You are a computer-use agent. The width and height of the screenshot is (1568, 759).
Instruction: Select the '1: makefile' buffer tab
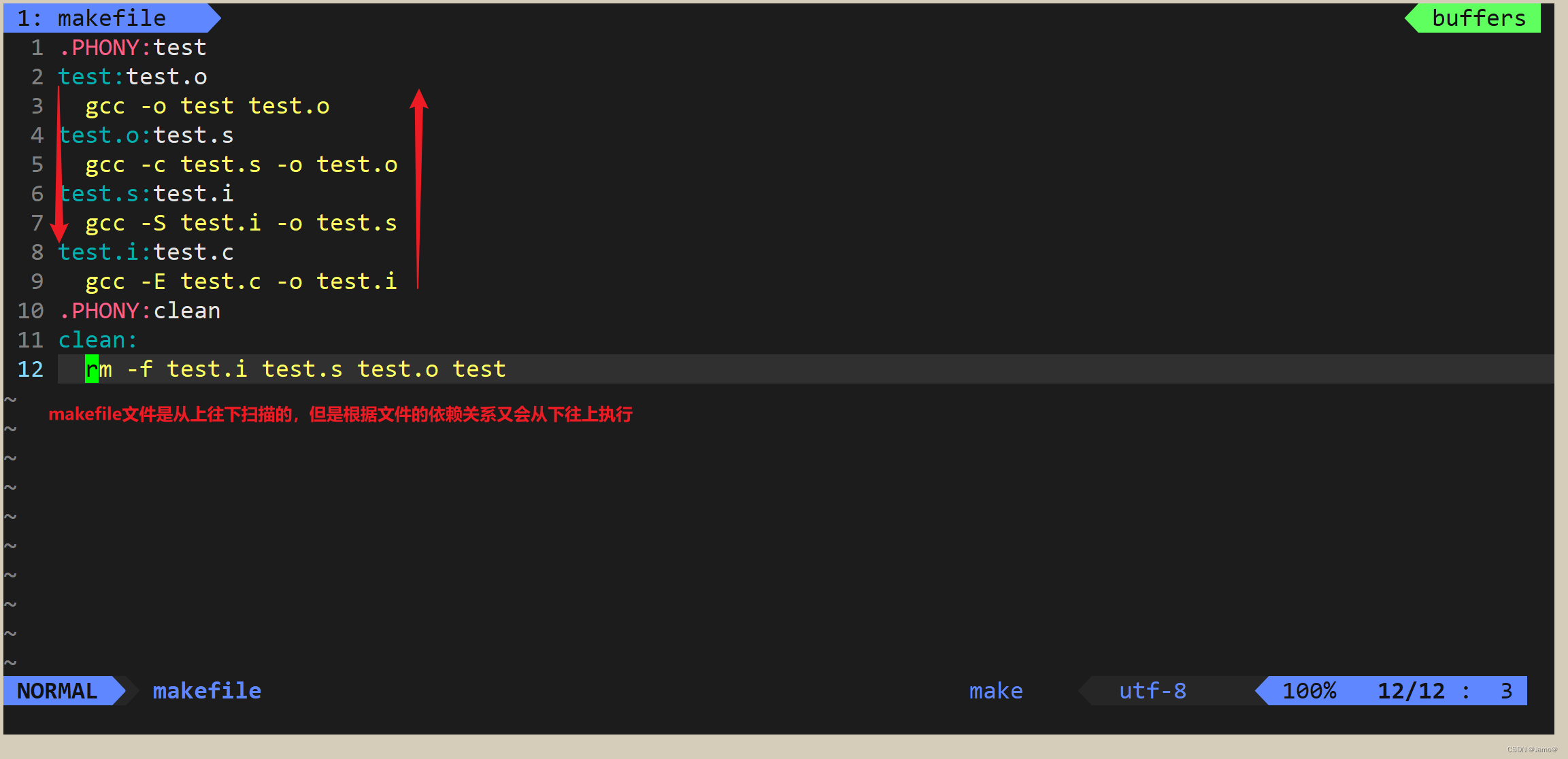pos(111,18)
